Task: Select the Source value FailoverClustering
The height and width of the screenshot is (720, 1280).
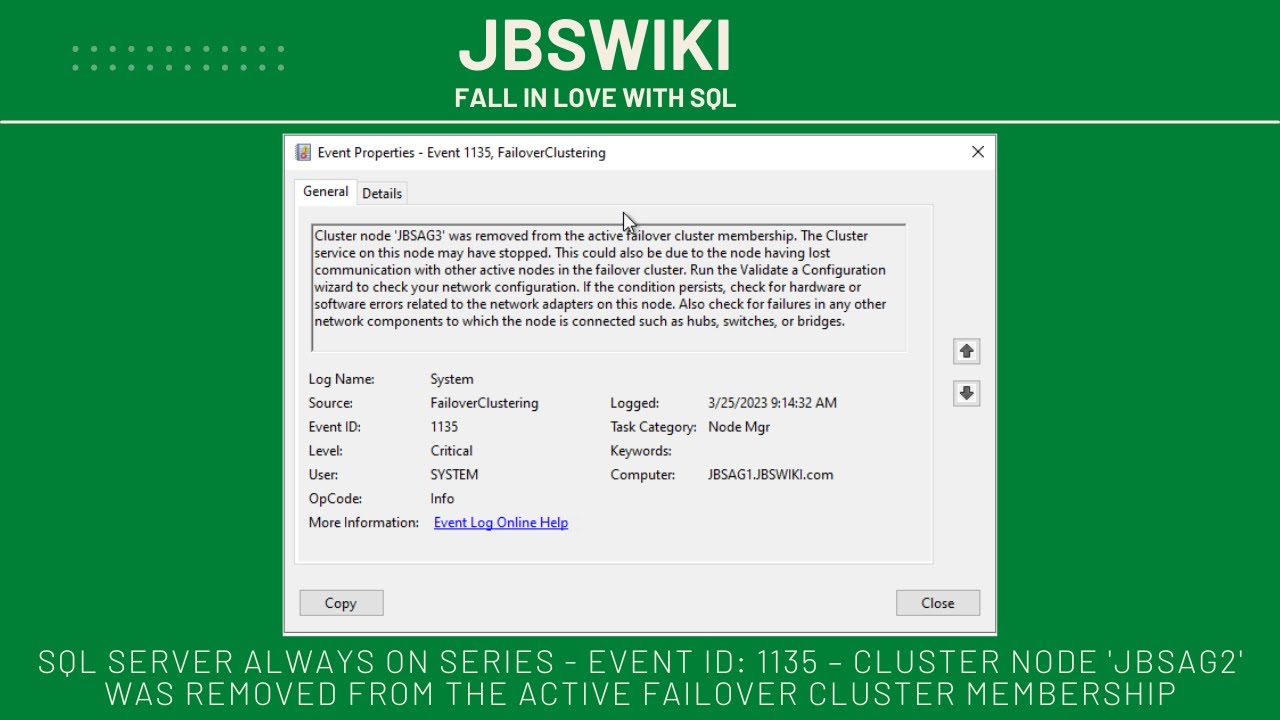Action: (484, 403)
